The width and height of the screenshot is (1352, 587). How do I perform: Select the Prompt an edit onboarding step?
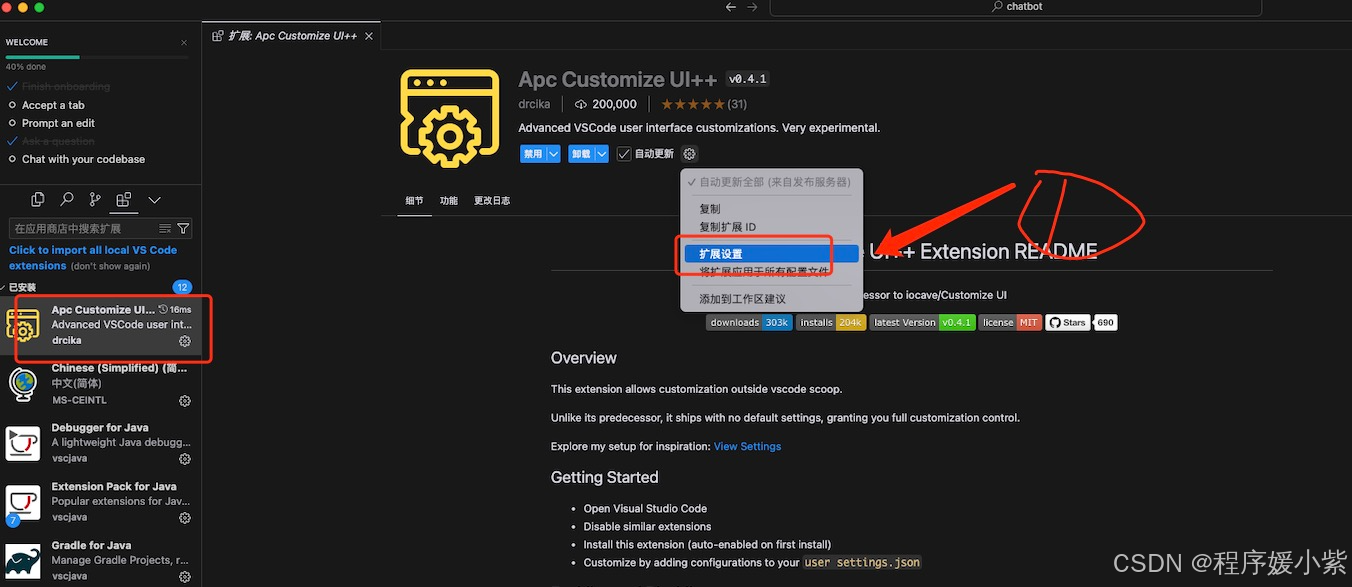(58, 123)
